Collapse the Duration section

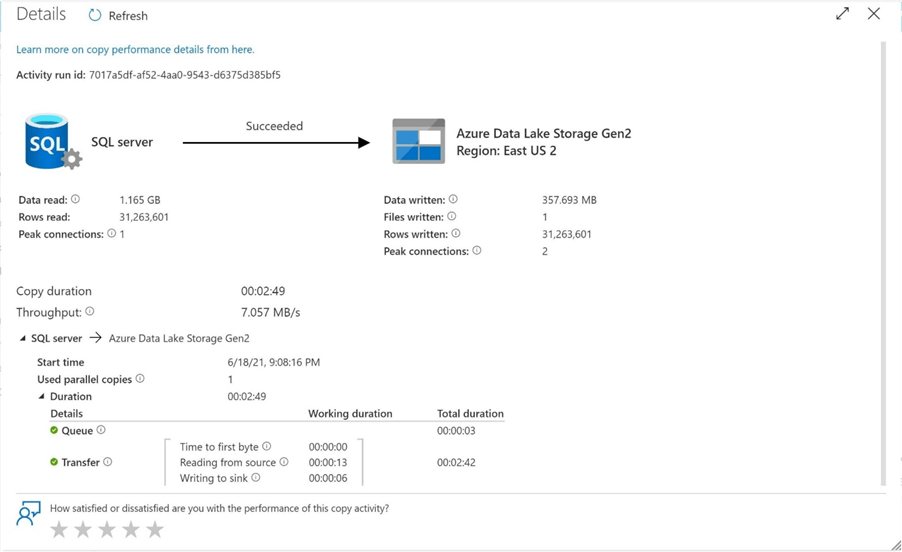(41, 396)
